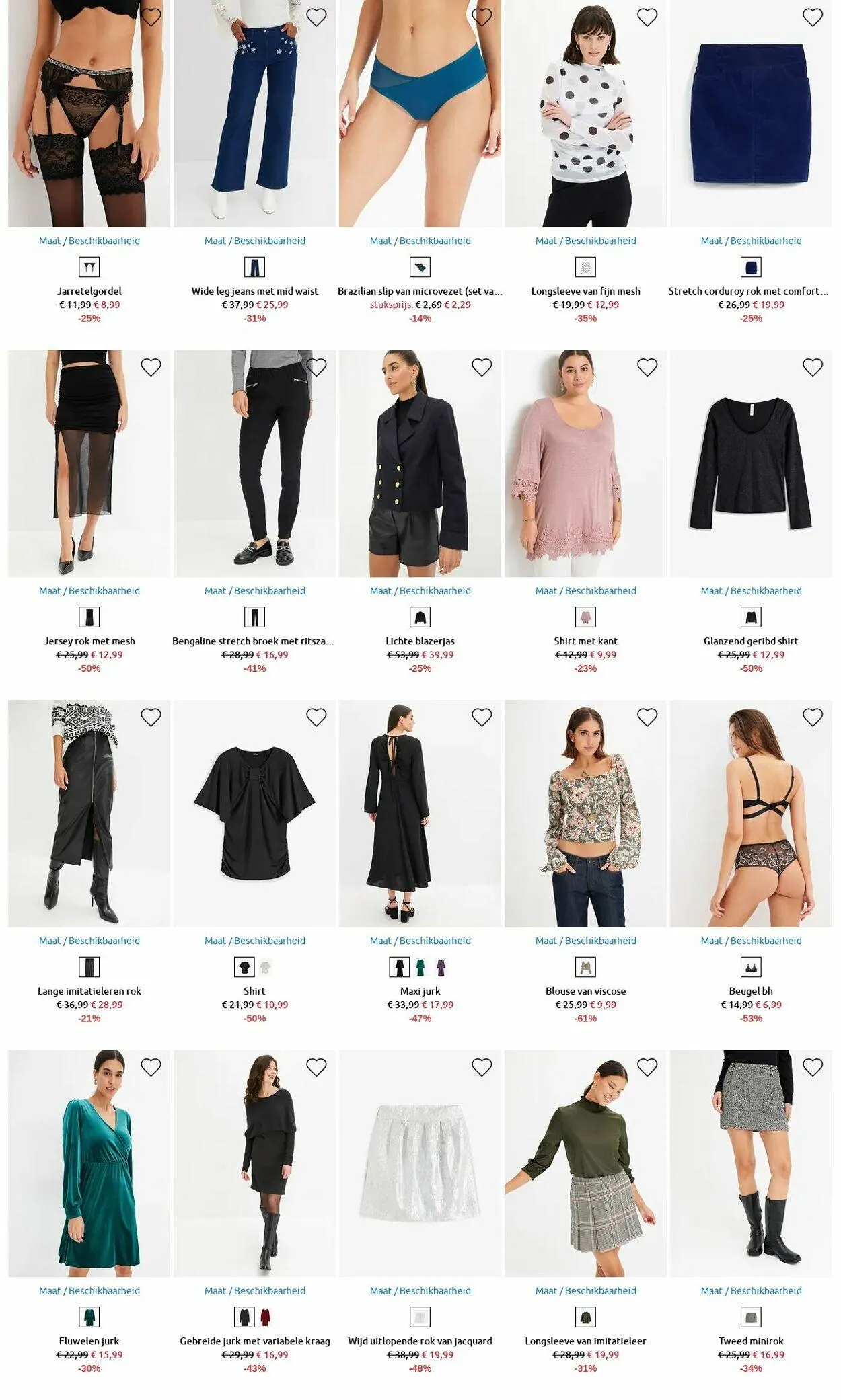Choose red color variant of Gebreide jurk
The image size is (841, 1400).
265,1317
